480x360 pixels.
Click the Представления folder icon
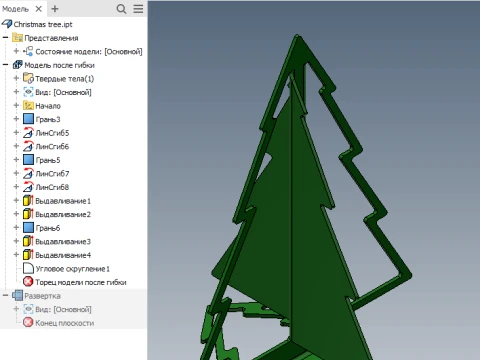[x=17, y=38]
